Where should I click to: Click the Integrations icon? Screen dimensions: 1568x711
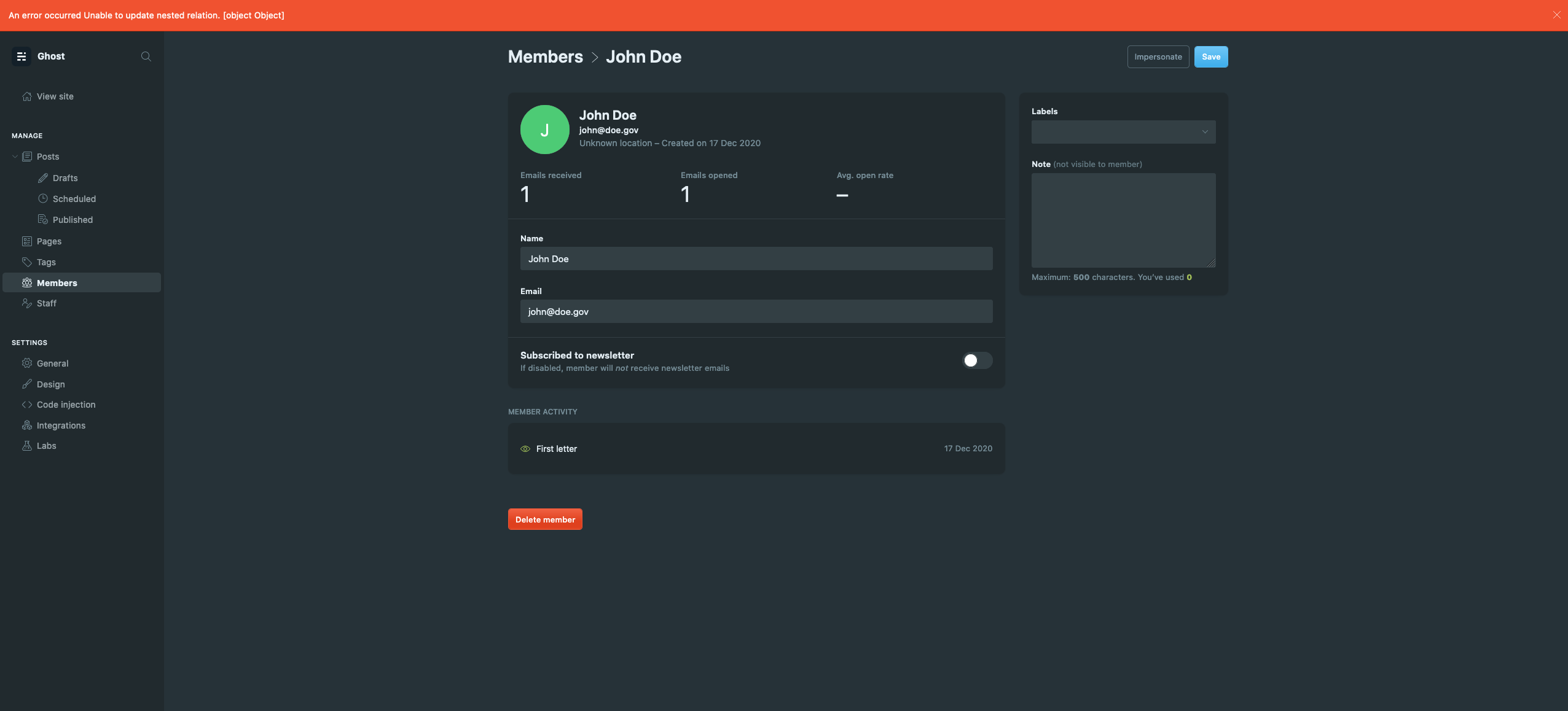tap(27, 425)
